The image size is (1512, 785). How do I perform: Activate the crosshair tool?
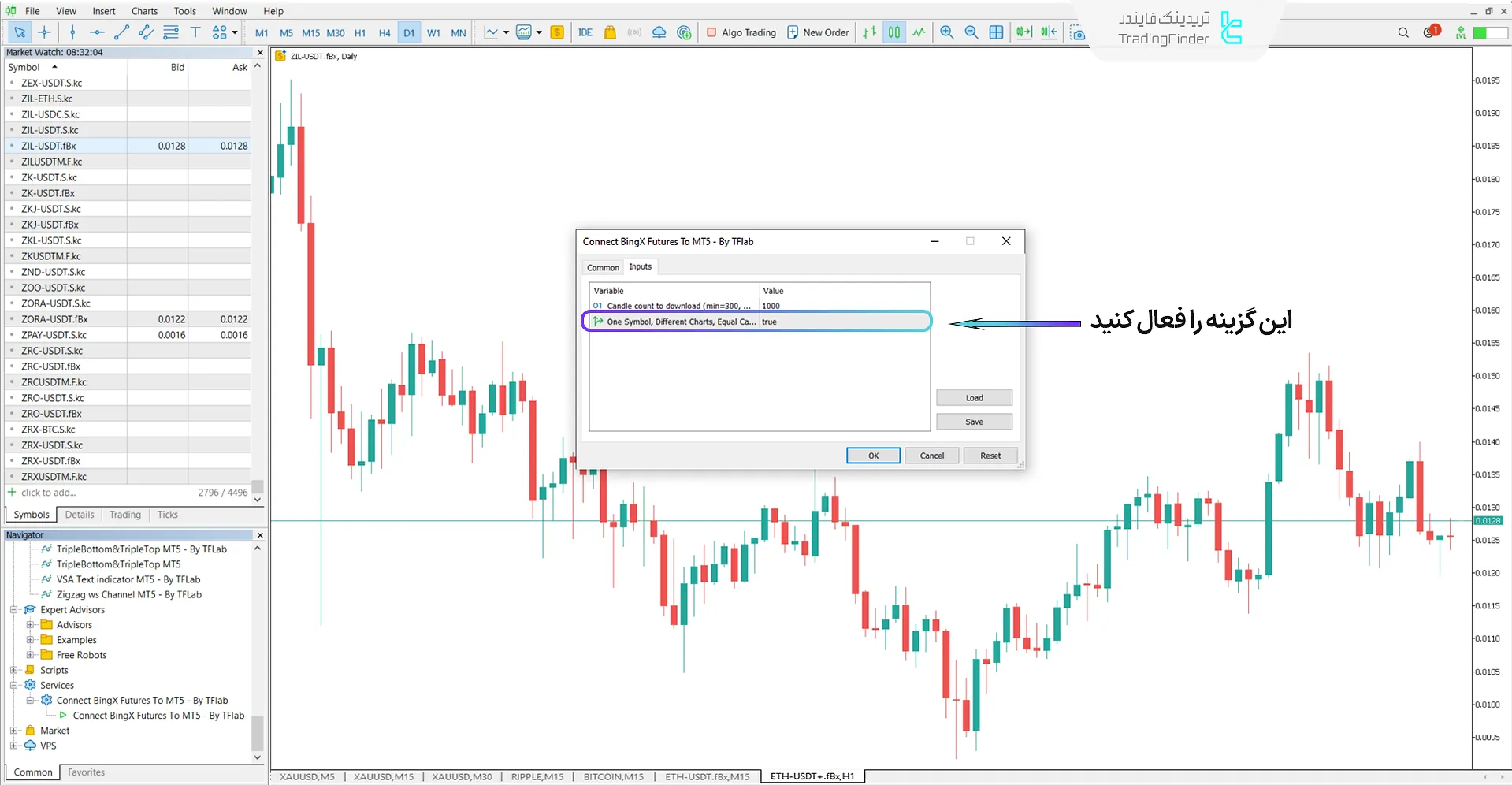[45, 32]
